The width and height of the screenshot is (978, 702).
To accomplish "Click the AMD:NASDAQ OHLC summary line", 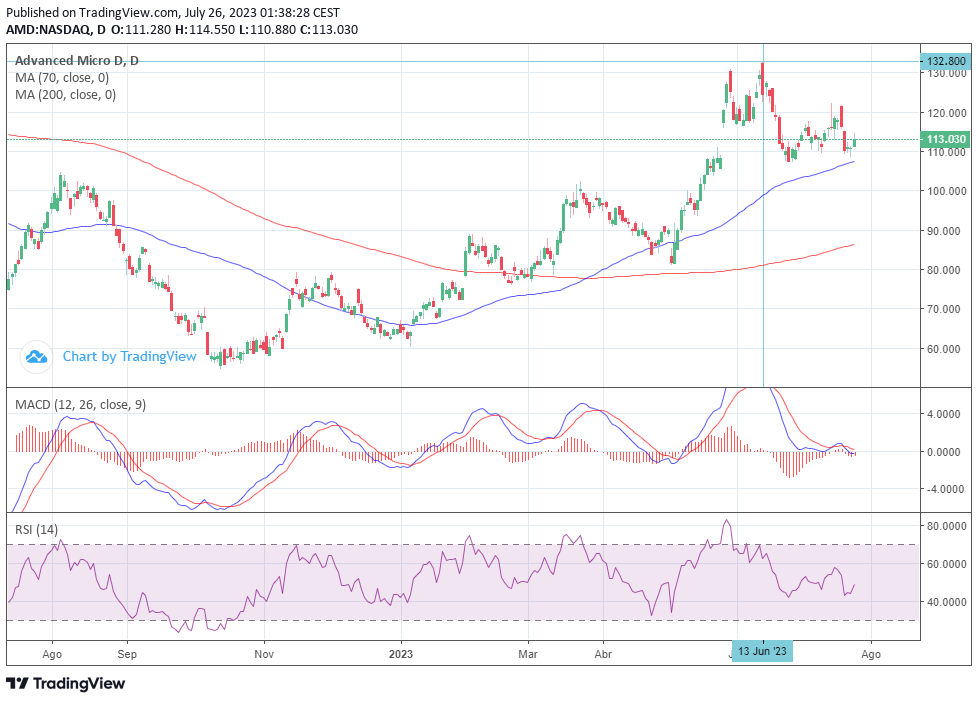I will click(x=182, y=29).
